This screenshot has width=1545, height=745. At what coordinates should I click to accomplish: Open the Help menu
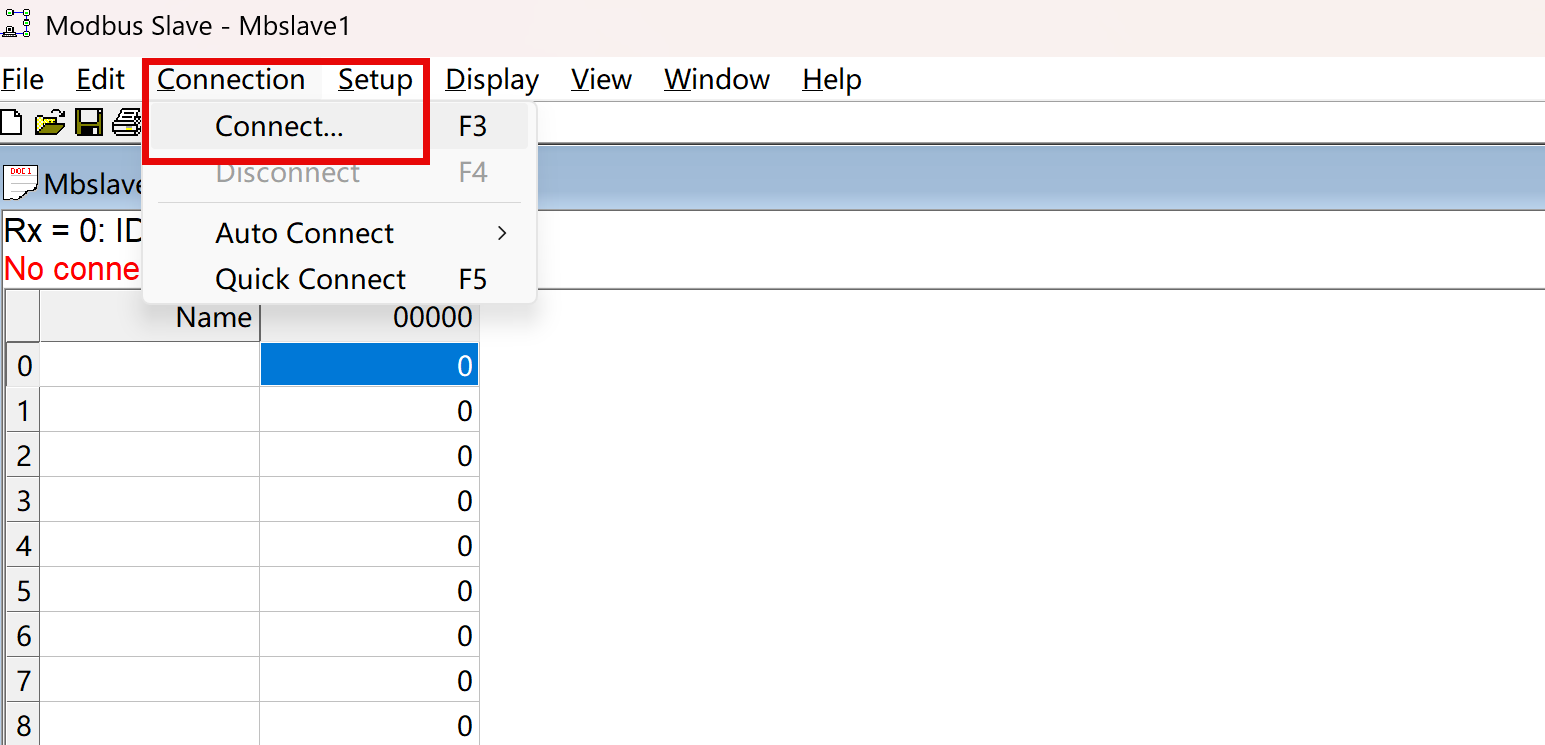click(x=831, y=80)
